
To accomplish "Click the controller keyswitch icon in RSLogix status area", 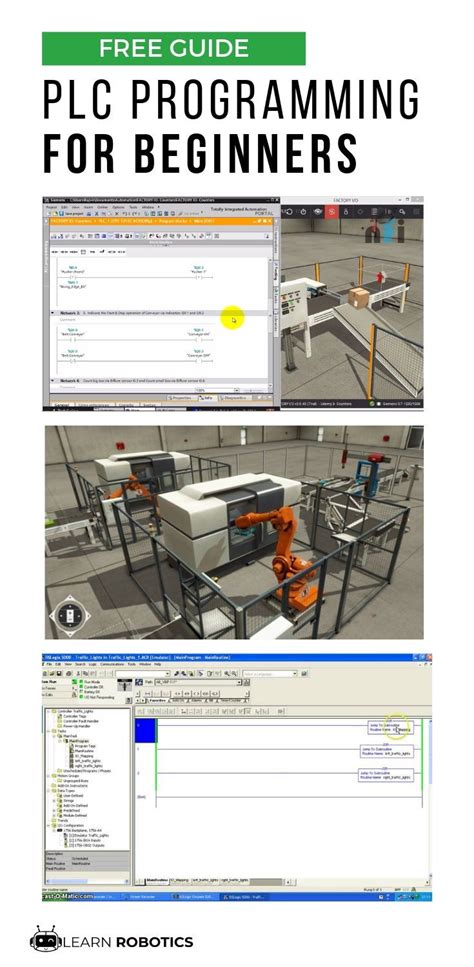I will (x=125, y=684).
